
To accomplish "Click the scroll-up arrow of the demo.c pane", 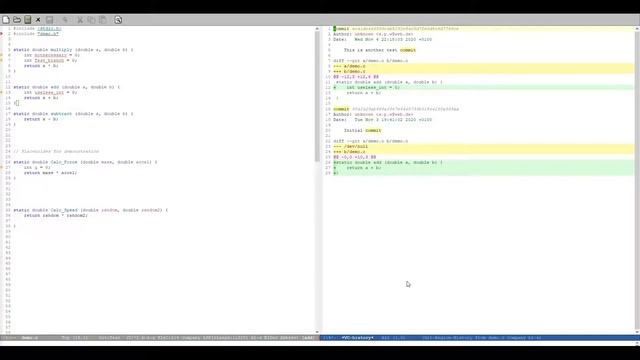I will pos(317,29).
